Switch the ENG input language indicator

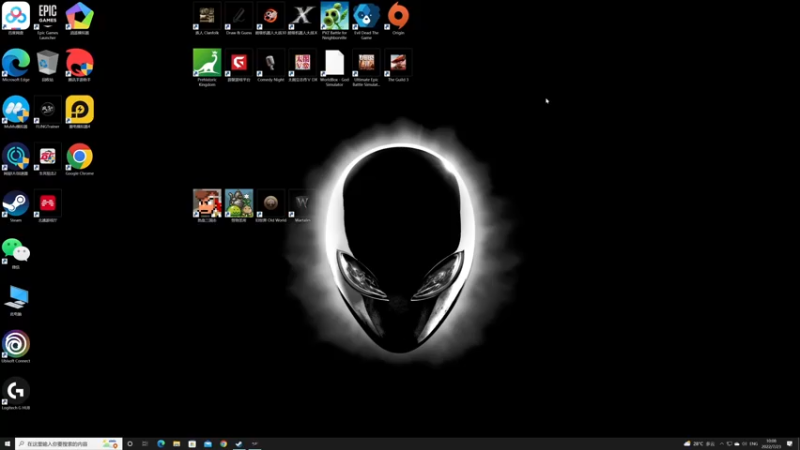(x=753, y=444)
